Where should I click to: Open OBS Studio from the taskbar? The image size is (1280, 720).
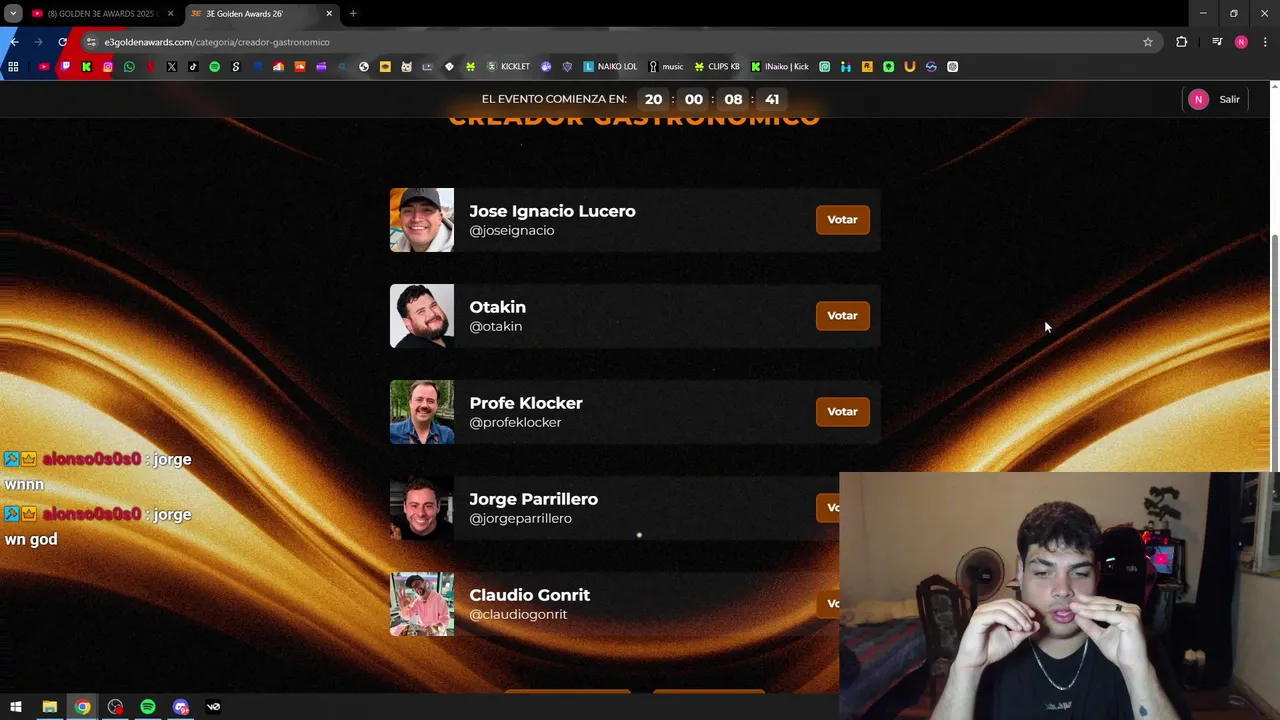pos(115,707)
